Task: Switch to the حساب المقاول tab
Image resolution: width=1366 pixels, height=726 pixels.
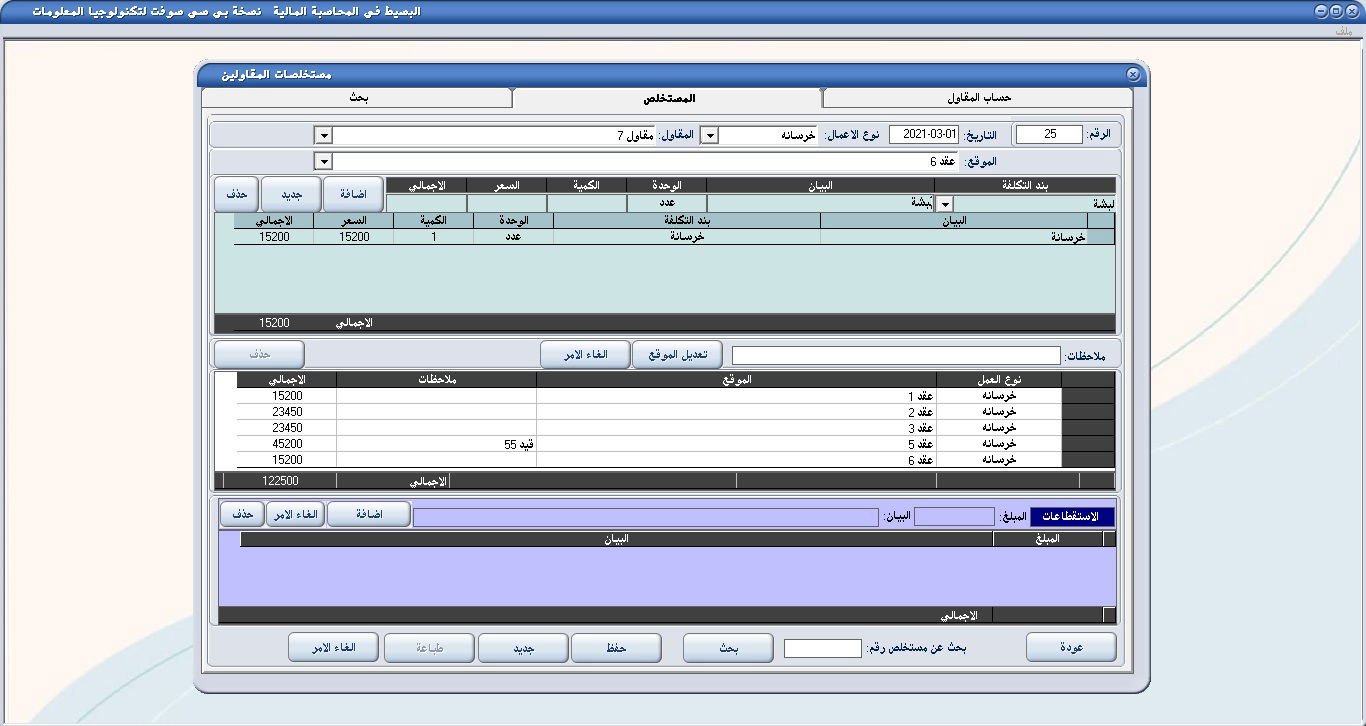Action: 978,98
